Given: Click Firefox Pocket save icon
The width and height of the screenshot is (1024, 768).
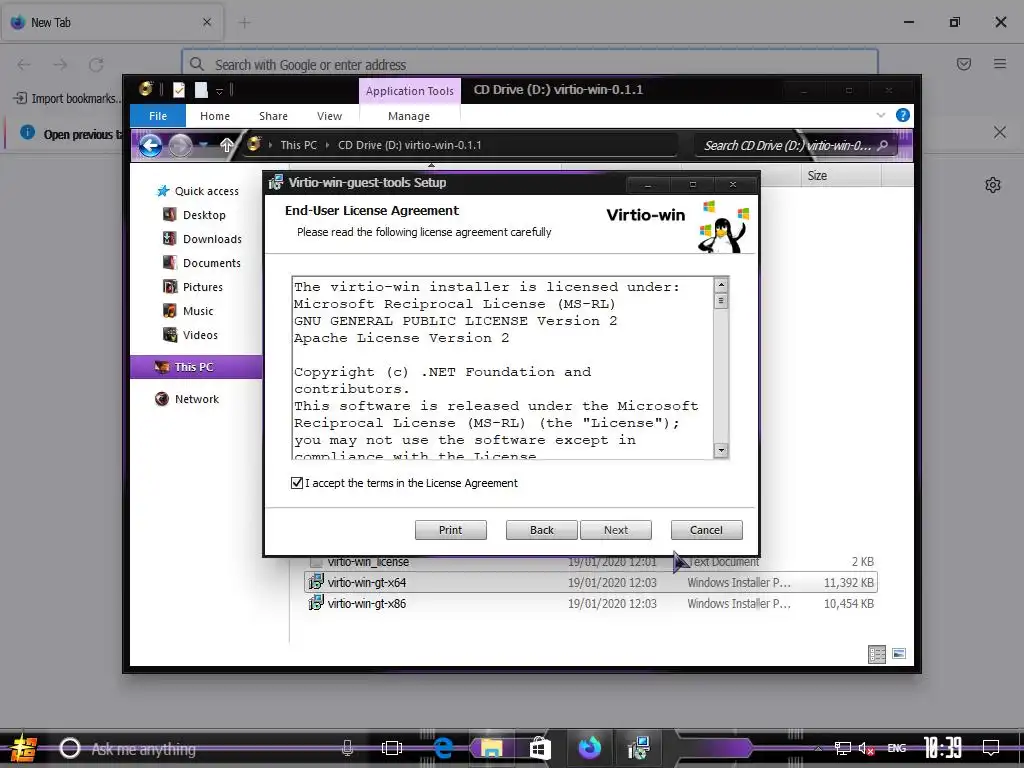Looking at the screenshot, I should point(964,63).
